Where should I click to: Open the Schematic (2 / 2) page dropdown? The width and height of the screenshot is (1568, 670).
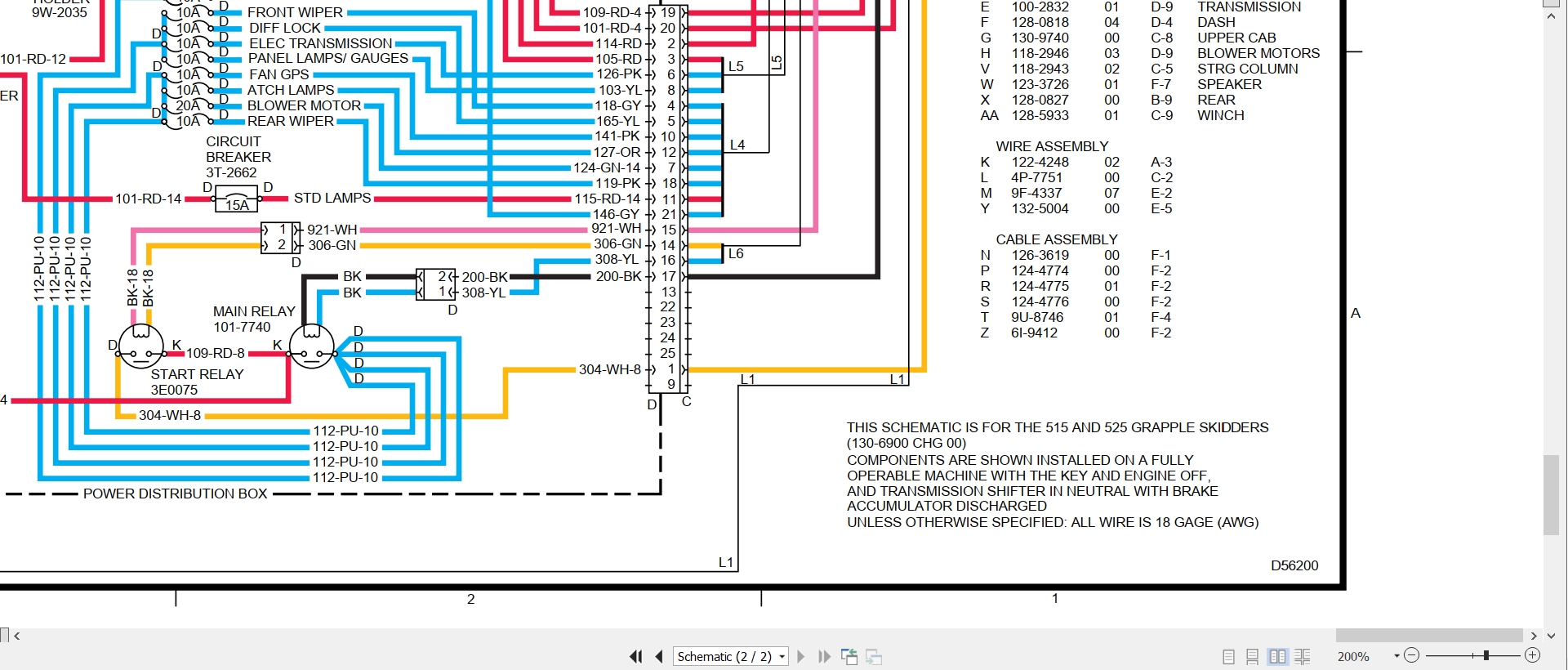click(x=731, y=656)
